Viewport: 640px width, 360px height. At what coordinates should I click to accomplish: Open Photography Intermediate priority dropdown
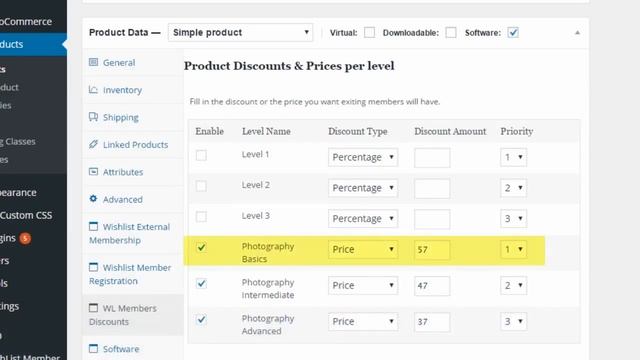tap(513, 285)
